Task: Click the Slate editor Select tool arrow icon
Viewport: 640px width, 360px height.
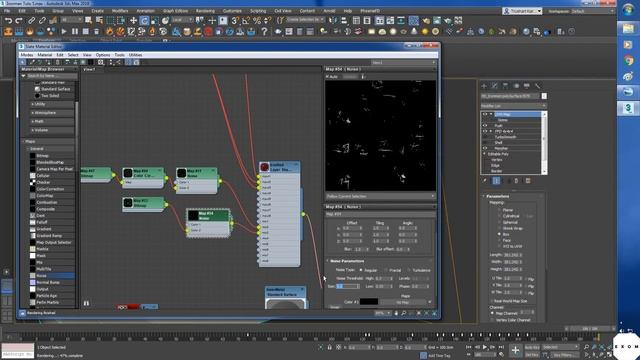Action: coord(23,62)
